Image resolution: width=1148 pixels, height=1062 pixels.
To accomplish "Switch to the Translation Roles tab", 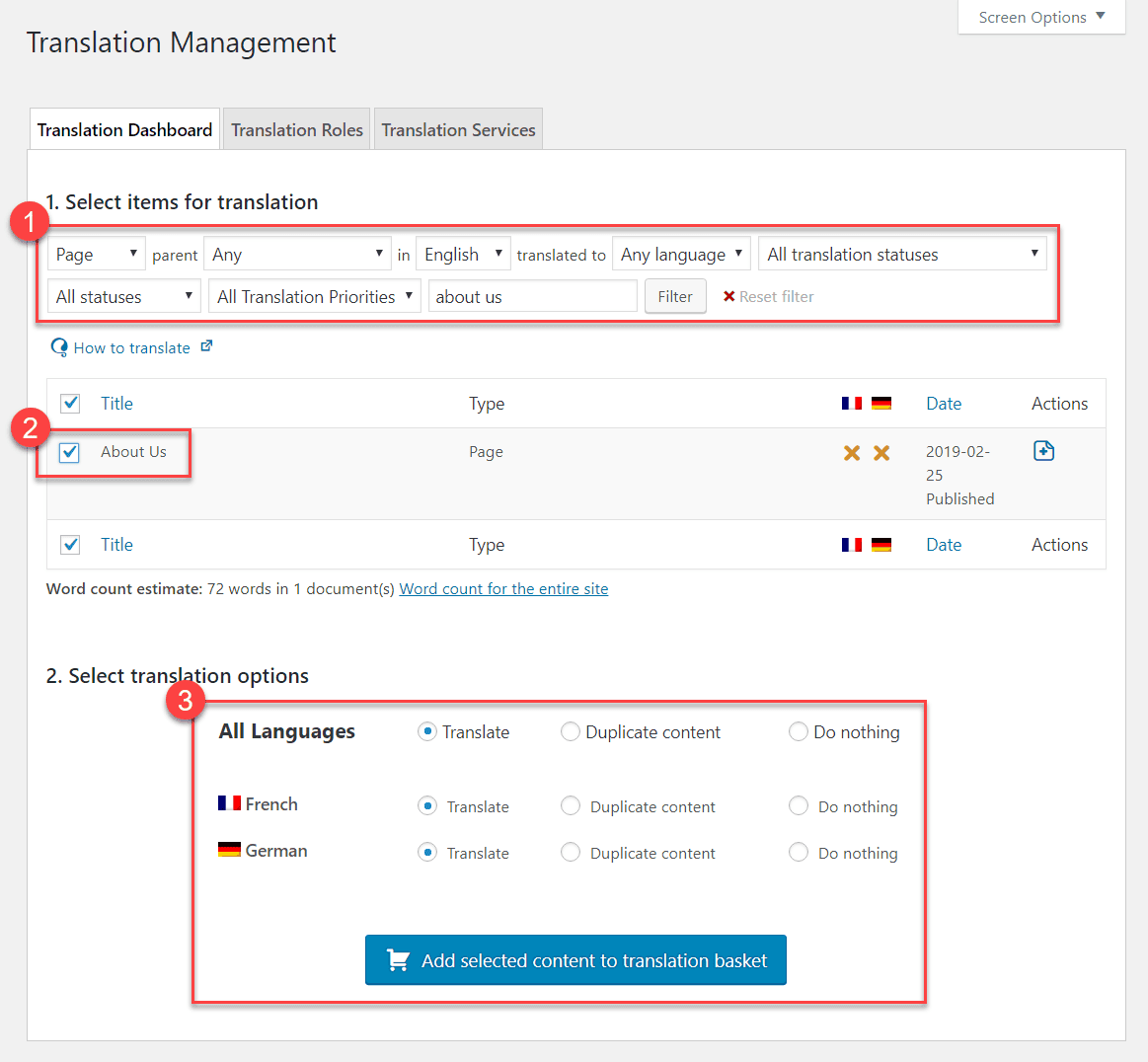I will pos(297,130).
